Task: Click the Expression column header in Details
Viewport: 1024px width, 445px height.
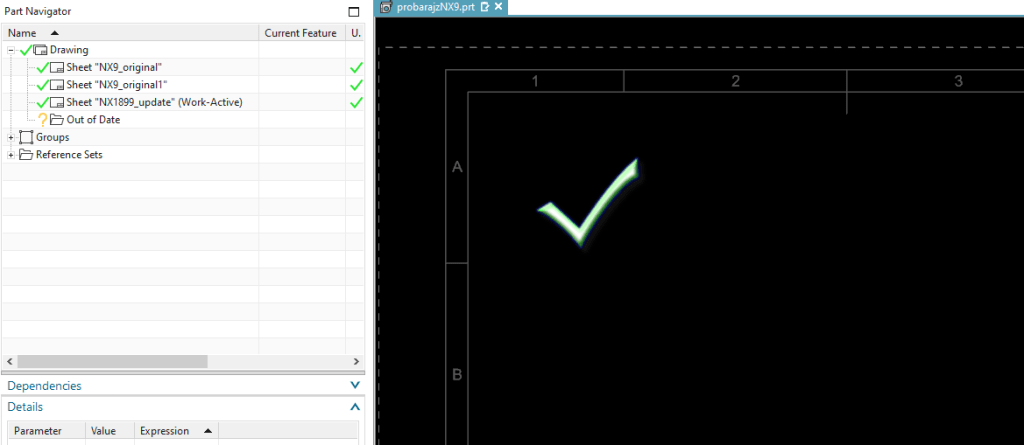Action: tap(176, 431)
